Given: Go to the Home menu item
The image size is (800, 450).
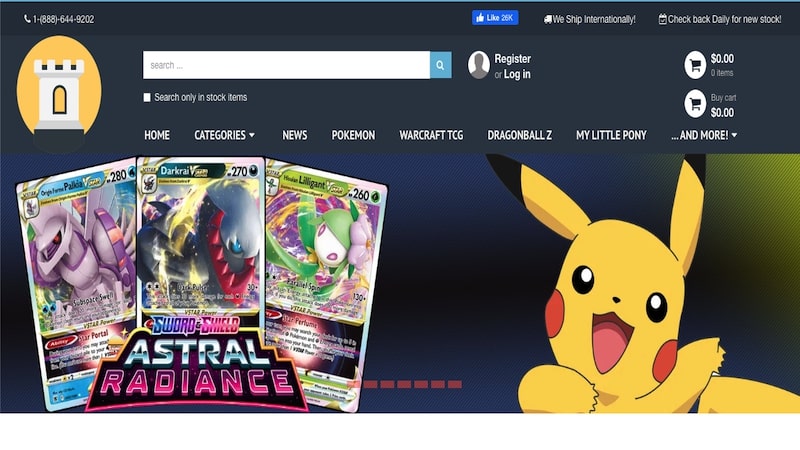Looking at the screenshot, I should pos(157,135).
